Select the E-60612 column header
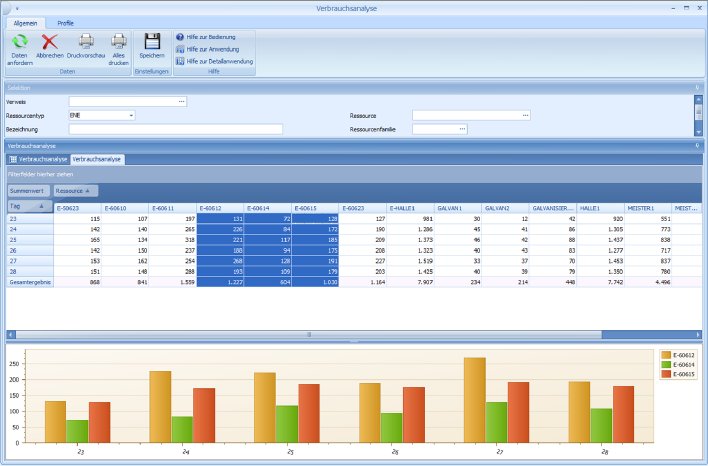Image resolution: width=708 pixels, height=466 pixels. click(x=220, y=209)
